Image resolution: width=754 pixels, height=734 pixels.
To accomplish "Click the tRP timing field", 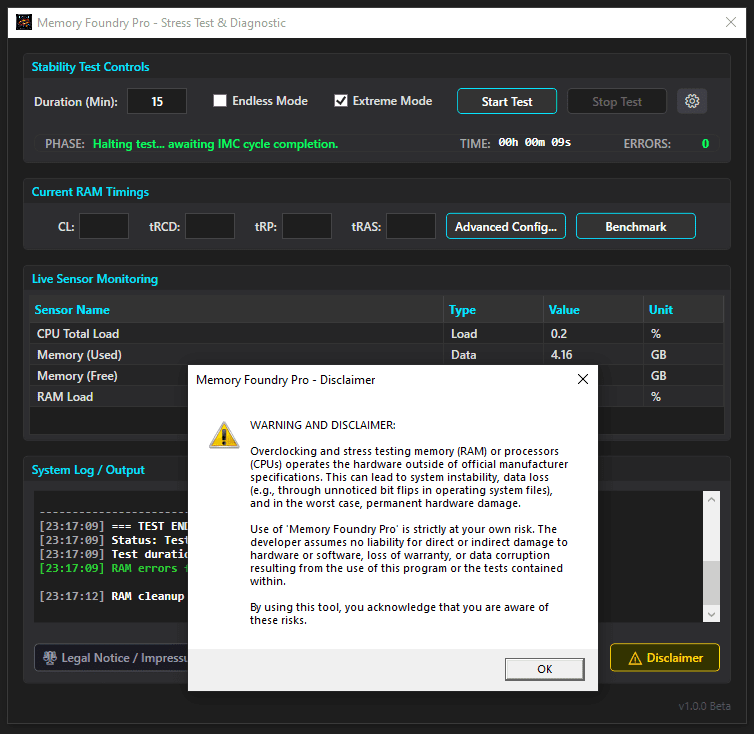I will point(307,226).
